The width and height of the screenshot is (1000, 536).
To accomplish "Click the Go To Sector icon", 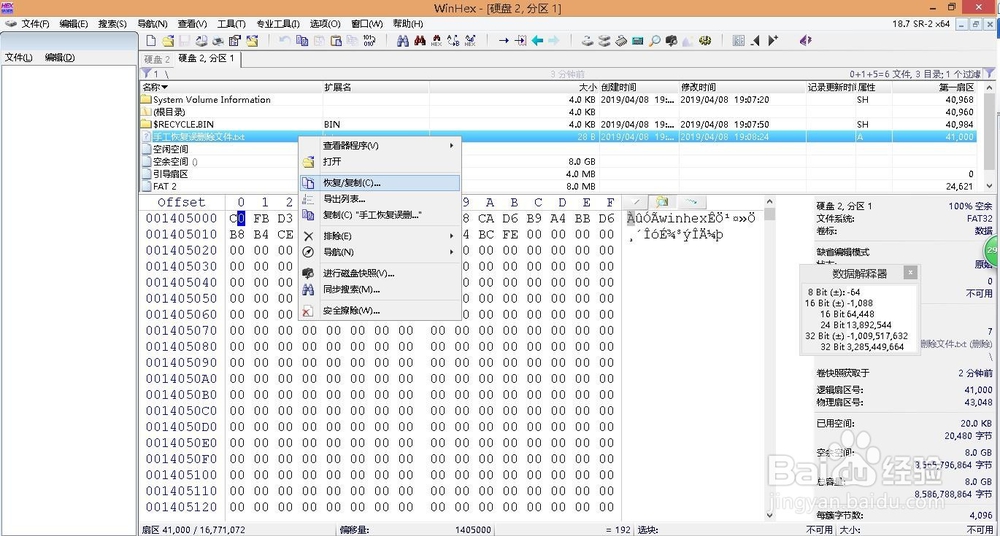I will tap(520, 41).
